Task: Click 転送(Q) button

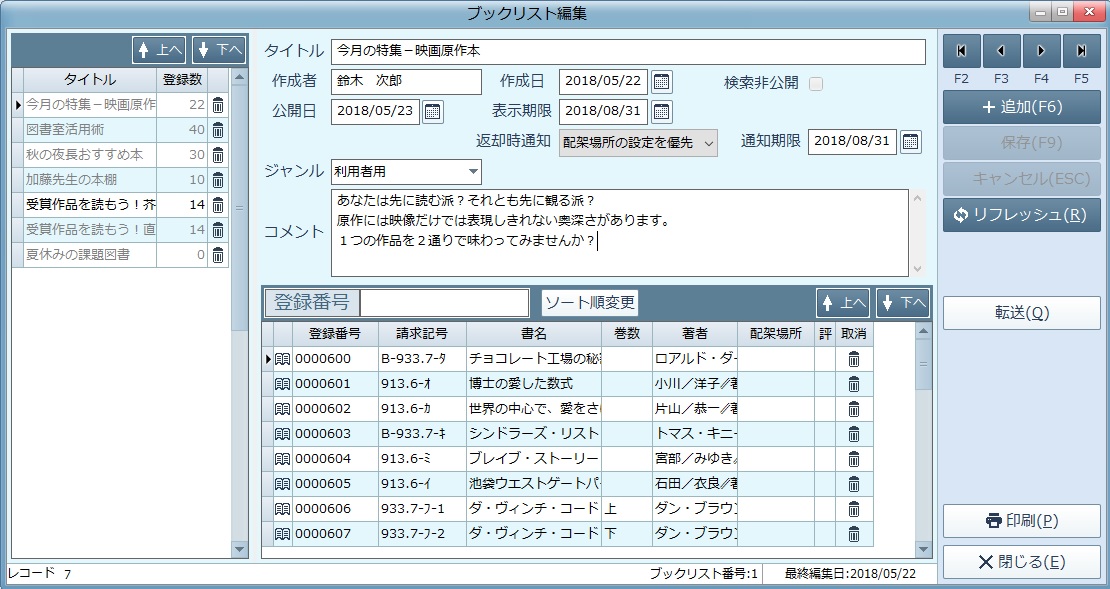Action: (1022, 313)
